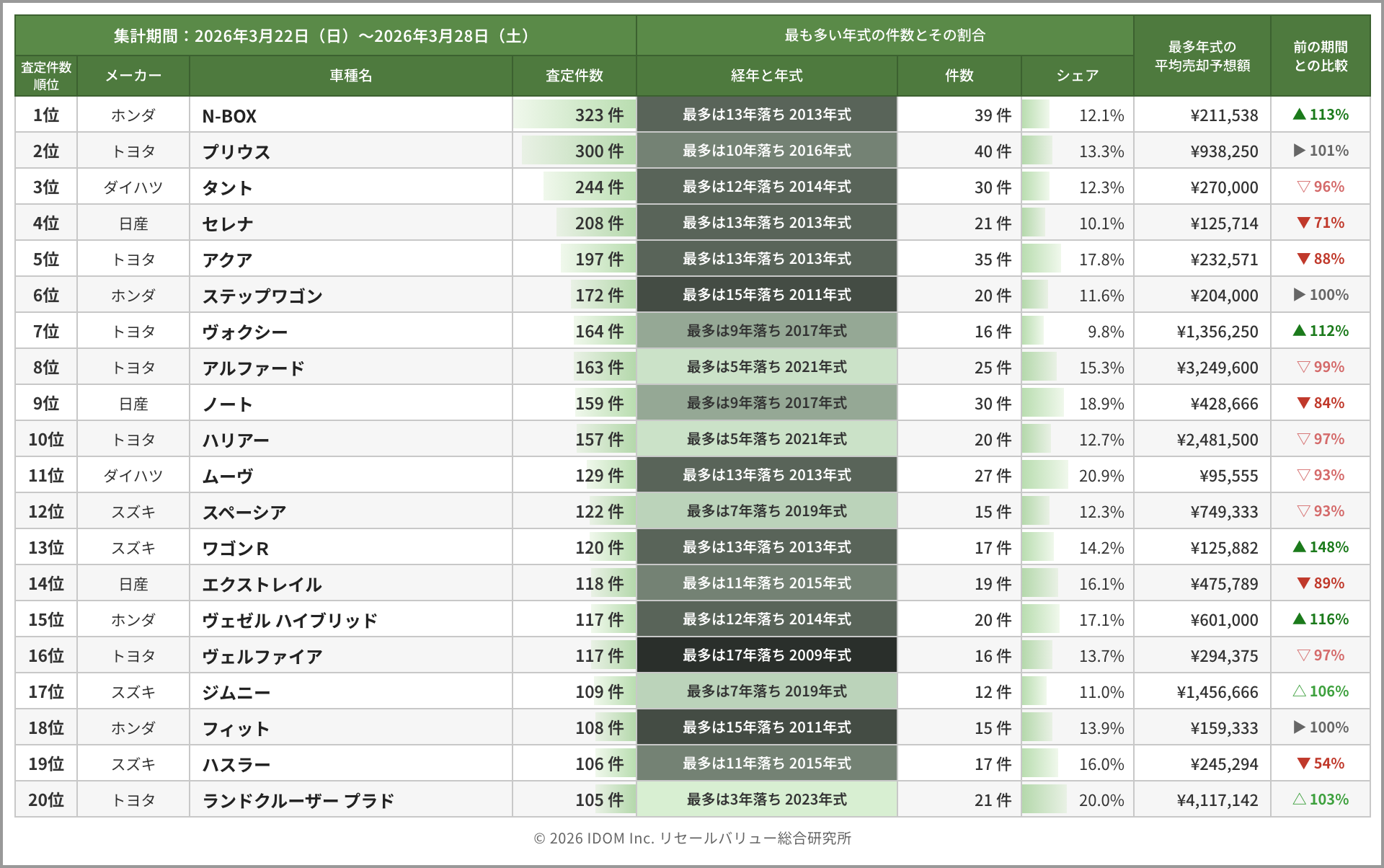The image size is (1384, 868).
Task: Click the ¥4,117,142 price cell
Action: 1217,800
